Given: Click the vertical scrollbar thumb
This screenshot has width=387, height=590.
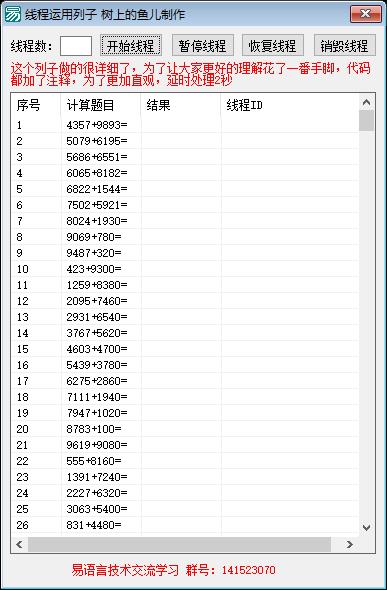Looking at the screenshot, I should [x=366, y=120].
